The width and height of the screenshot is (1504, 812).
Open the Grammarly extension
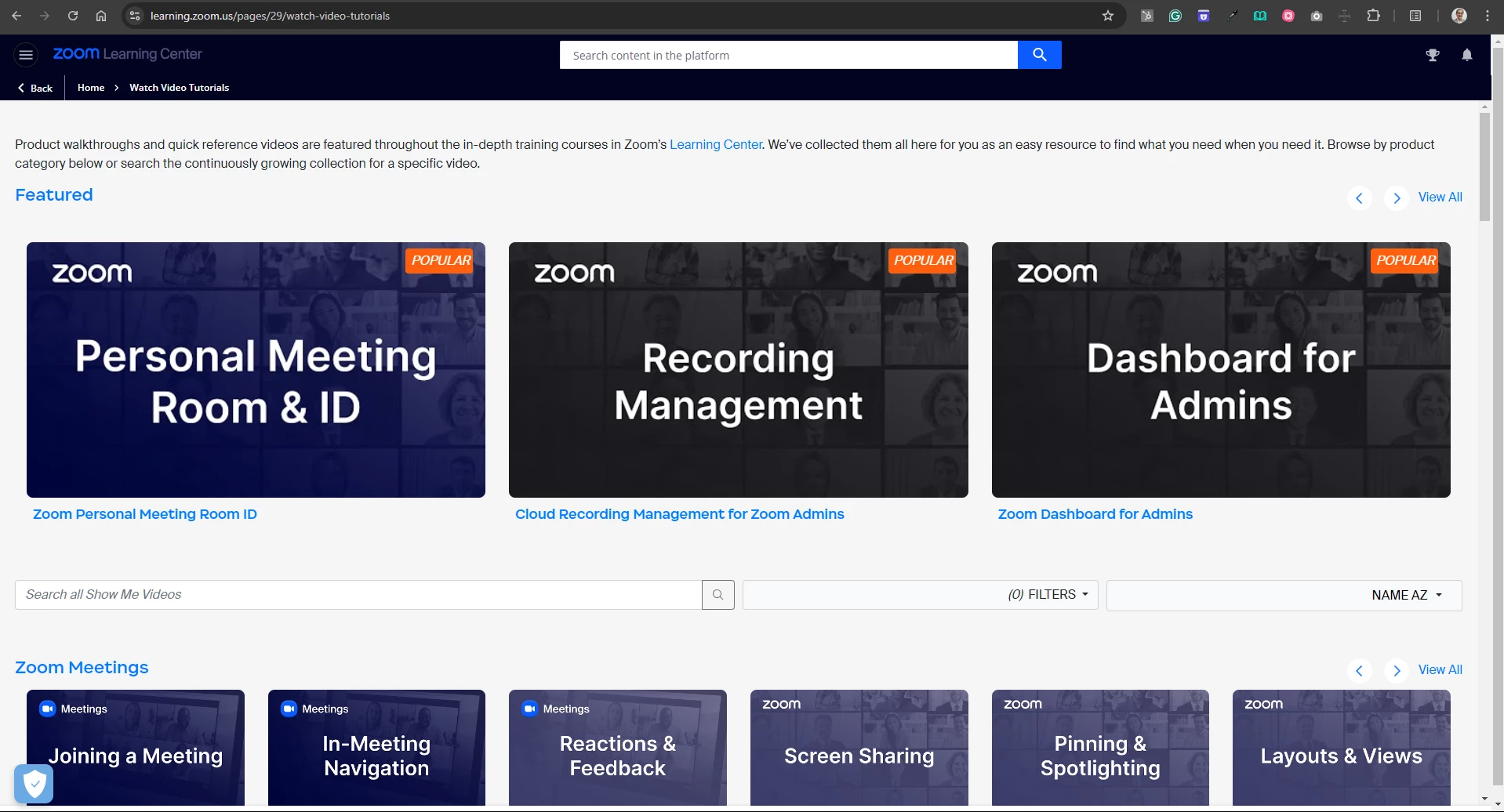click(1175, 16)
